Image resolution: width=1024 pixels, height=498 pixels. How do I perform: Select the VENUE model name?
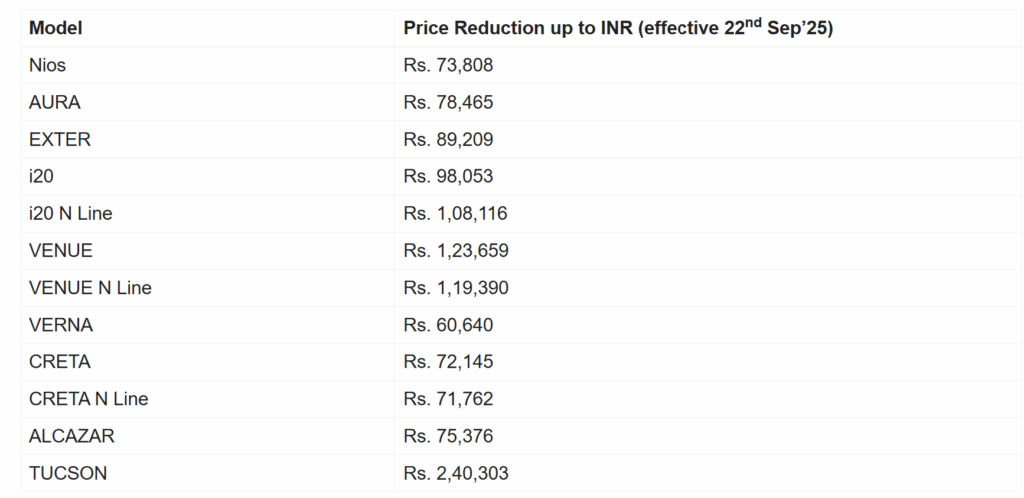(61, 250)
